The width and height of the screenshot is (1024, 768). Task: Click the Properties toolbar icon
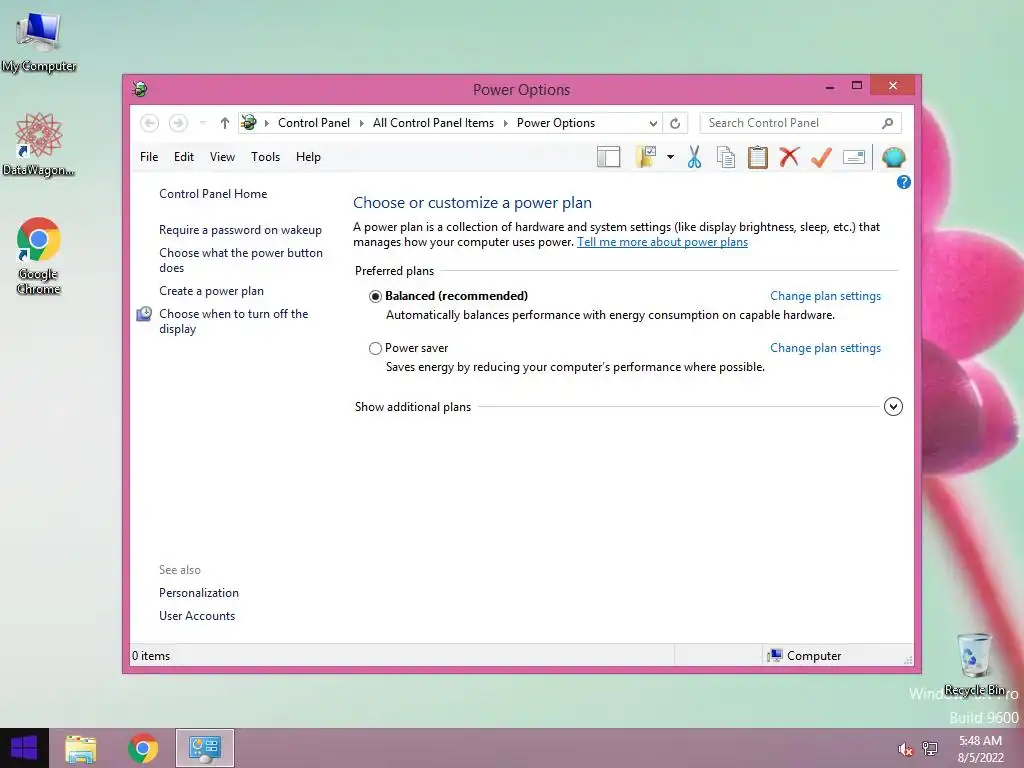click(x=854, y=157)
